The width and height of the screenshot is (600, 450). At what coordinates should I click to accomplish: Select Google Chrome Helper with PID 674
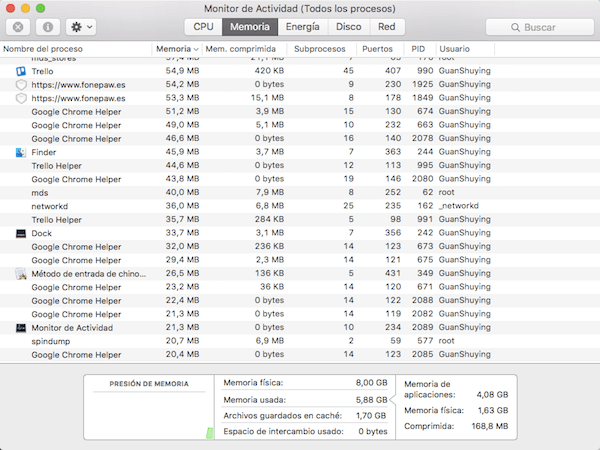coord(76,112)
